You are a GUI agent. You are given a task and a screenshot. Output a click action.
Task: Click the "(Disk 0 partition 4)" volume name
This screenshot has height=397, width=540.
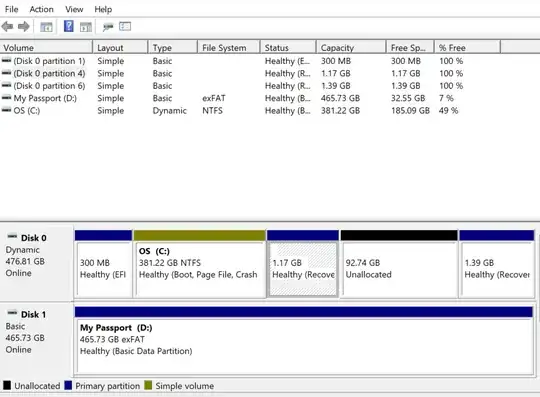pyautogui.click(x=49, y=73)
